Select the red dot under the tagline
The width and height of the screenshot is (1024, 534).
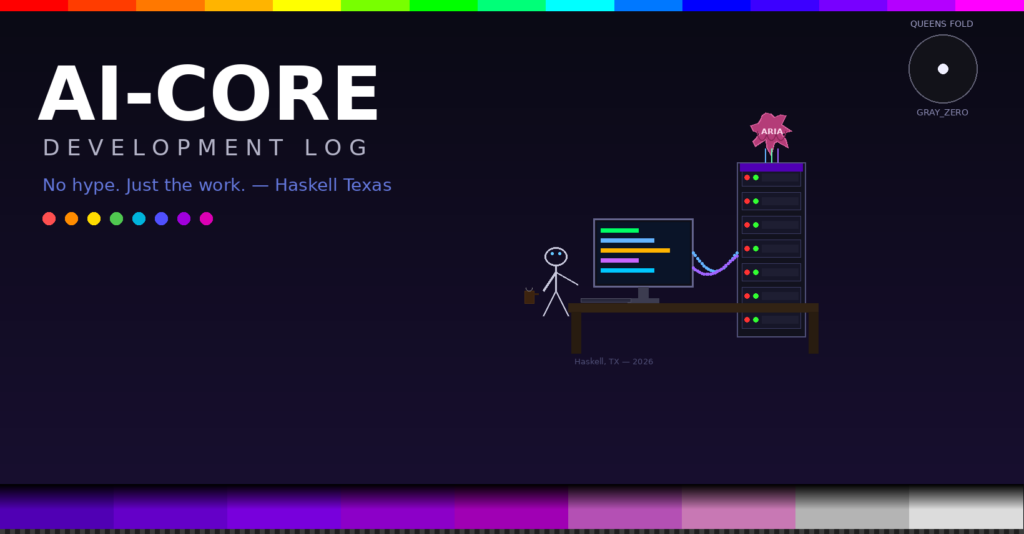[x=49, y=219]
